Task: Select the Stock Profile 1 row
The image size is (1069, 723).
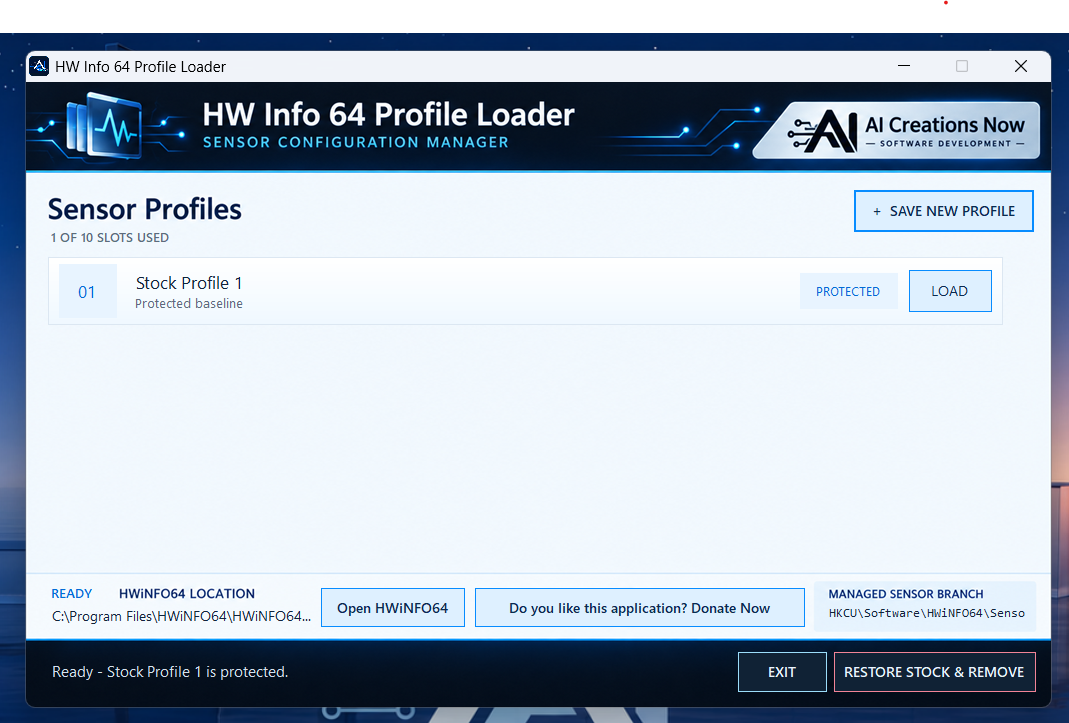Action: pos(525,291)
